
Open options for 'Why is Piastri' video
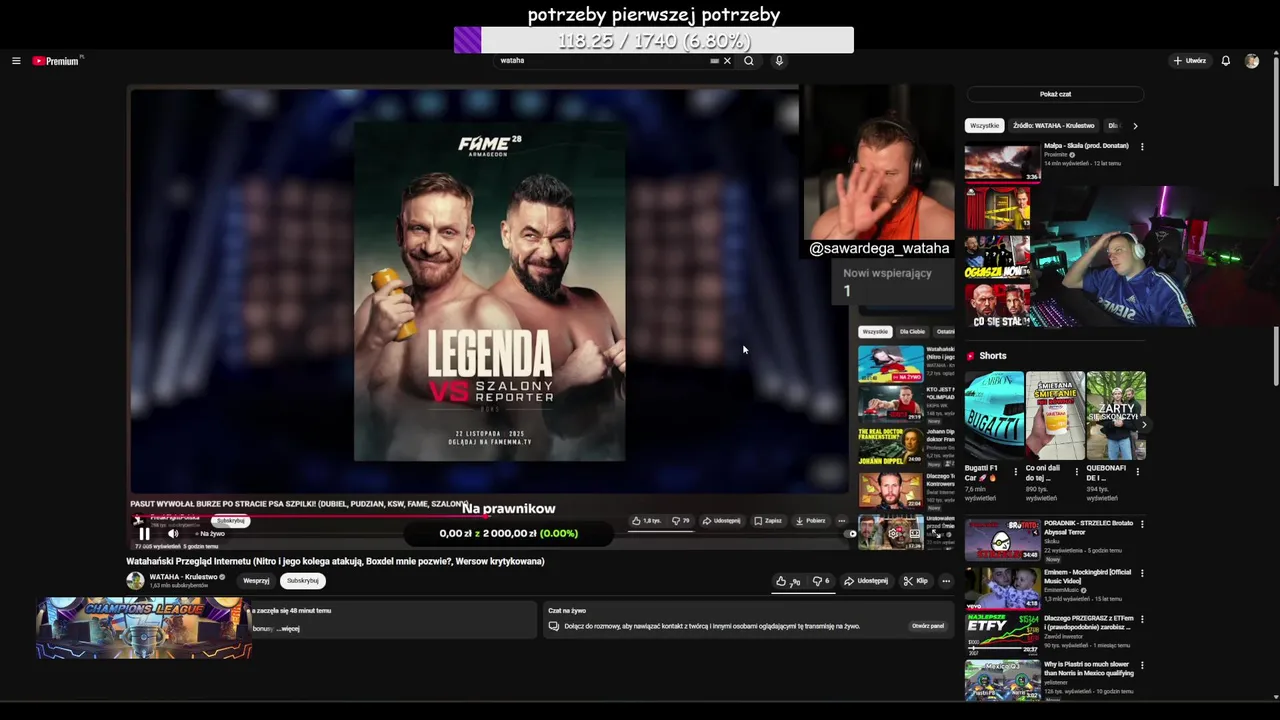[x=1142, y=665]
